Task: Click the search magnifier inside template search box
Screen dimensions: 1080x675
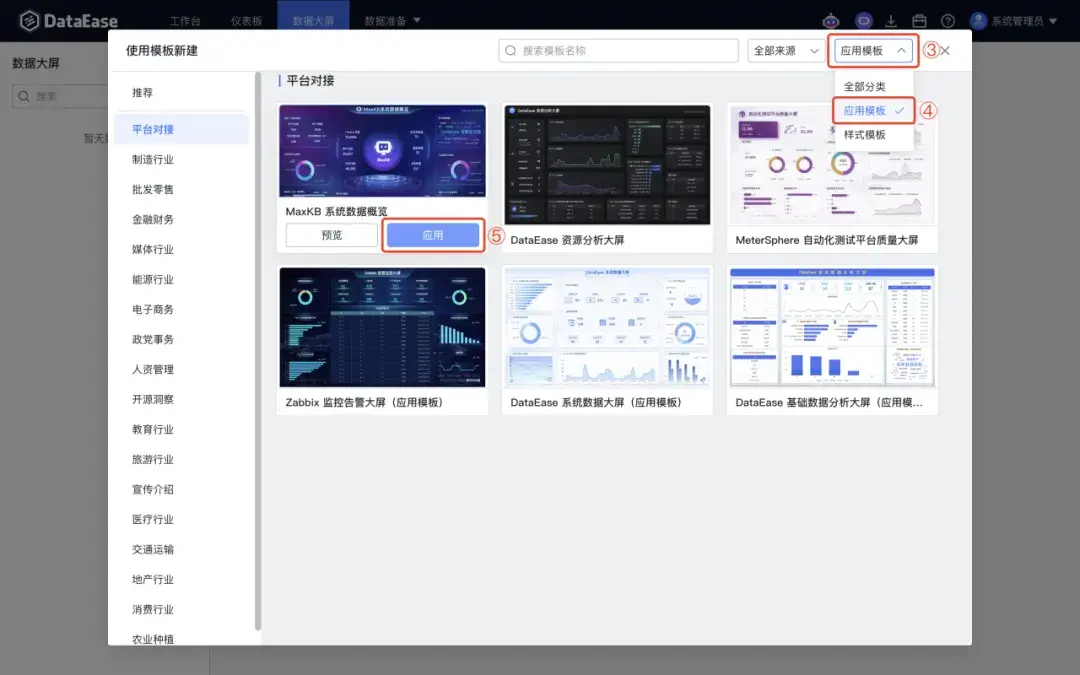Action: (x=513, y=50)
